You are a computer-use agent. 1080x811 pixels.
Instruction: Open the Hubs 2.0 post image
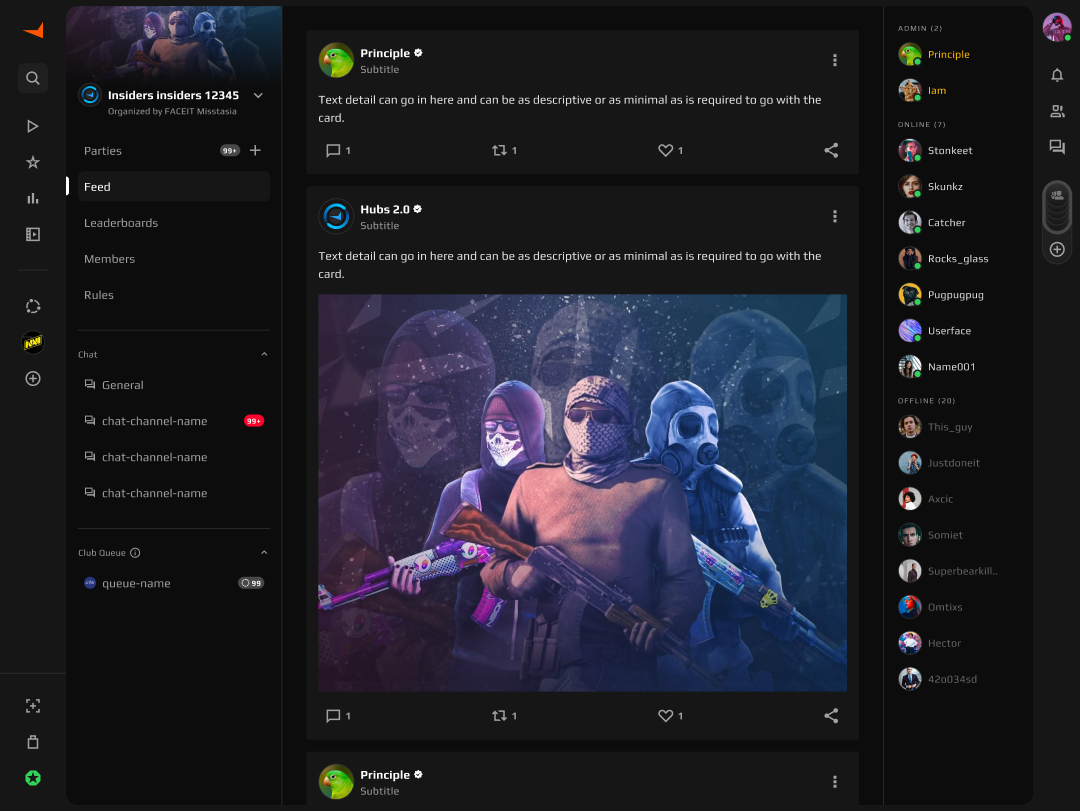click(x=582, y=493)
